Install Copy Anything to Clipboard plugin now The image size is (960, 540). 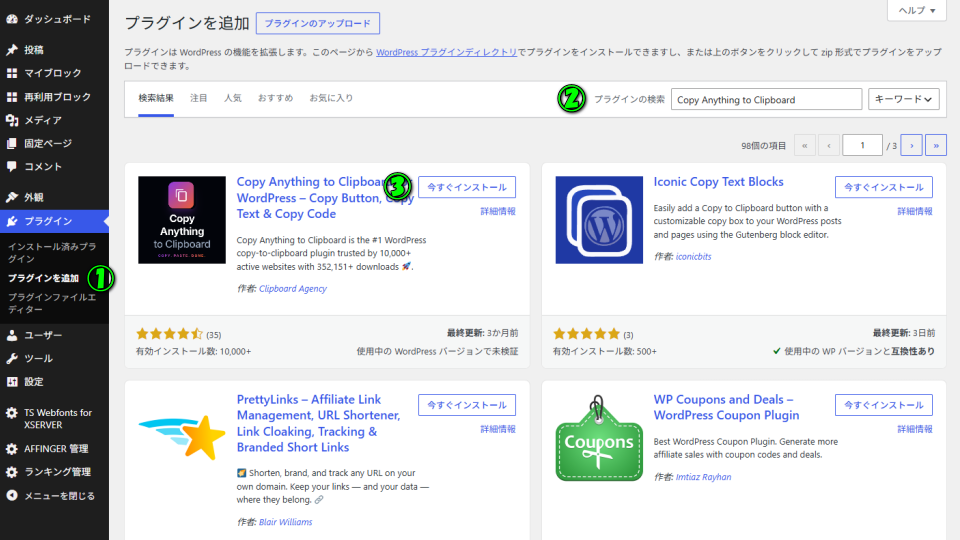tap(467, 187)
